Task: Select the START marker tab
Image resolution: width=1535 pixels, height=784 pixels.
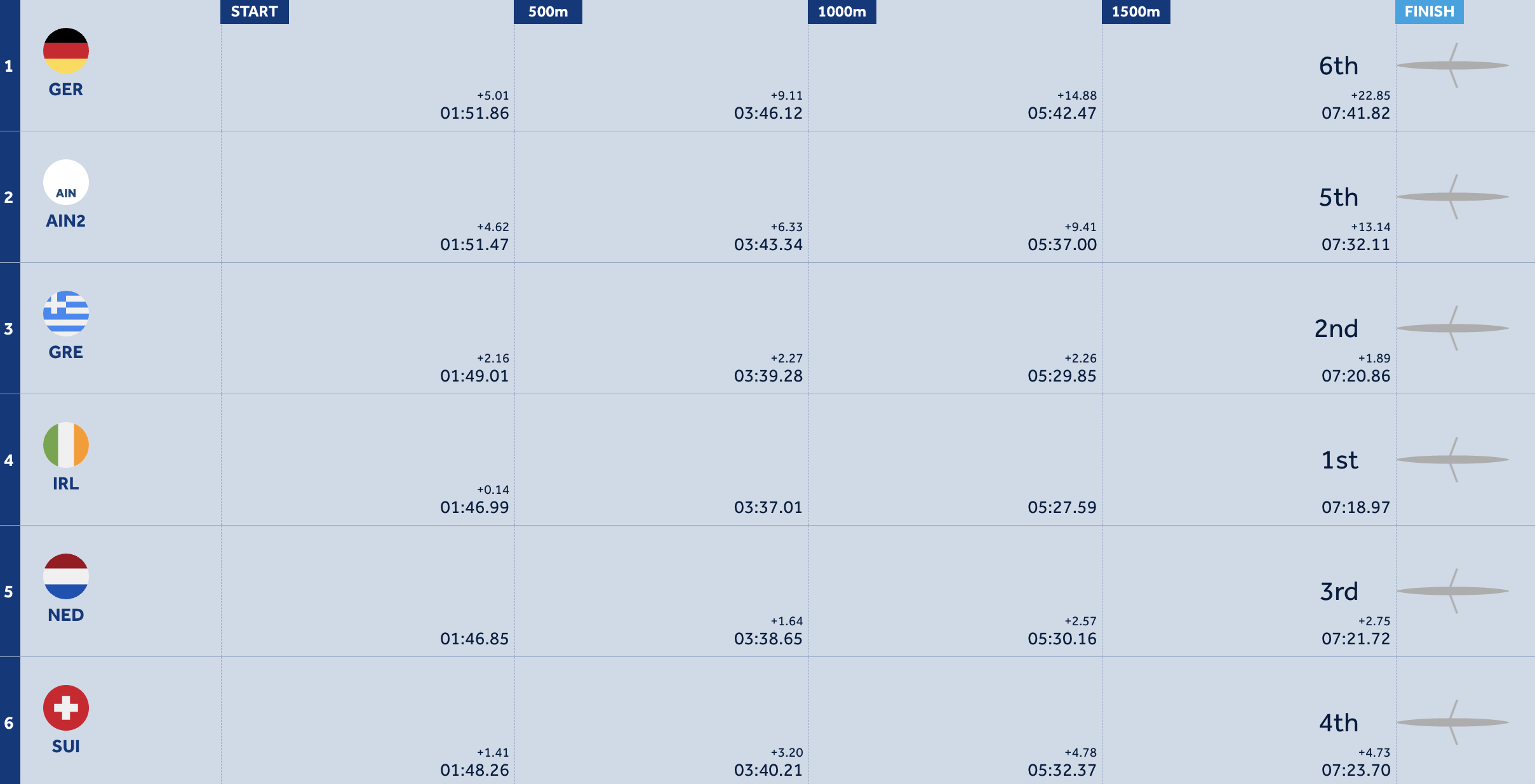Action: pos(255,11)
